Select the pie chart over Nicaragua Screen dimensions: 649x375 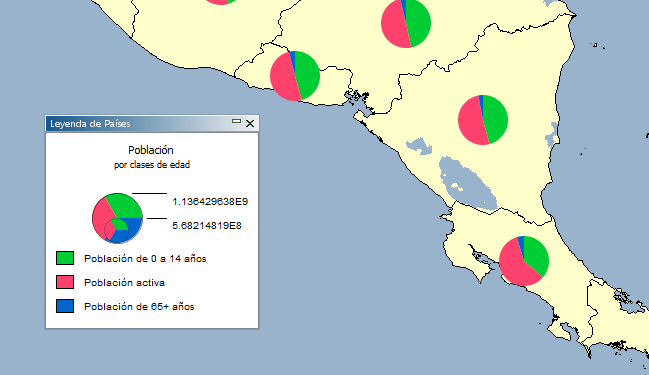click(x=483, y=120)
